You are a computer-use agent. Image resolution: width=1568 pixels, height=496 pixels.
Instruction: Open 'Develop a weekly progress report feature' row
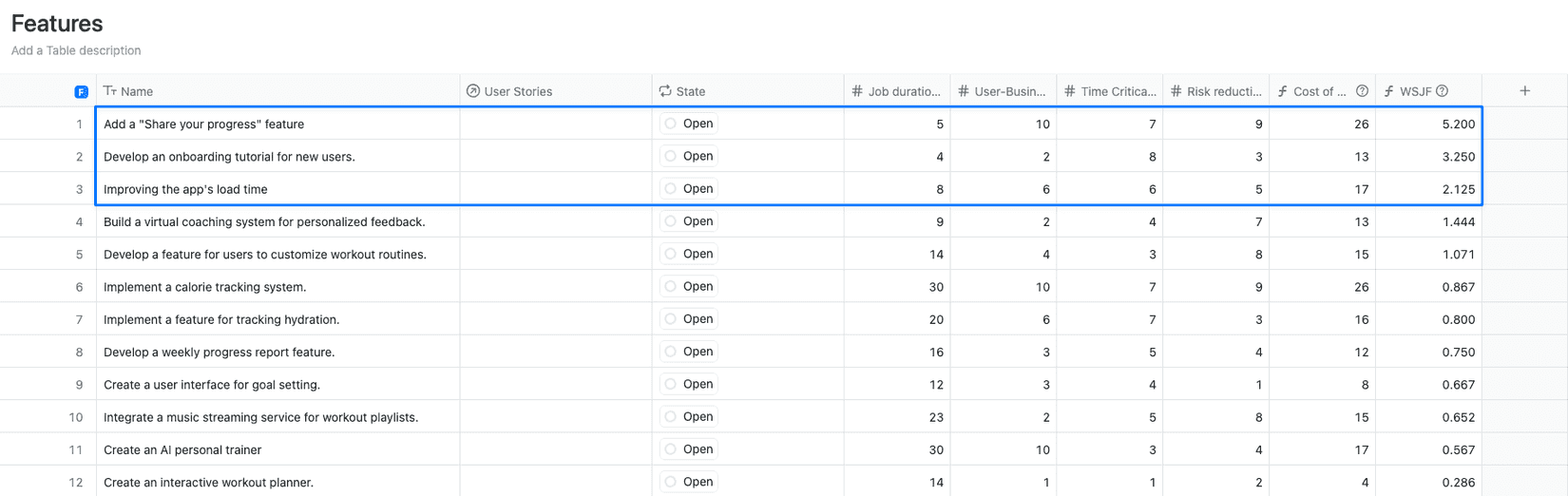[219, 353]
